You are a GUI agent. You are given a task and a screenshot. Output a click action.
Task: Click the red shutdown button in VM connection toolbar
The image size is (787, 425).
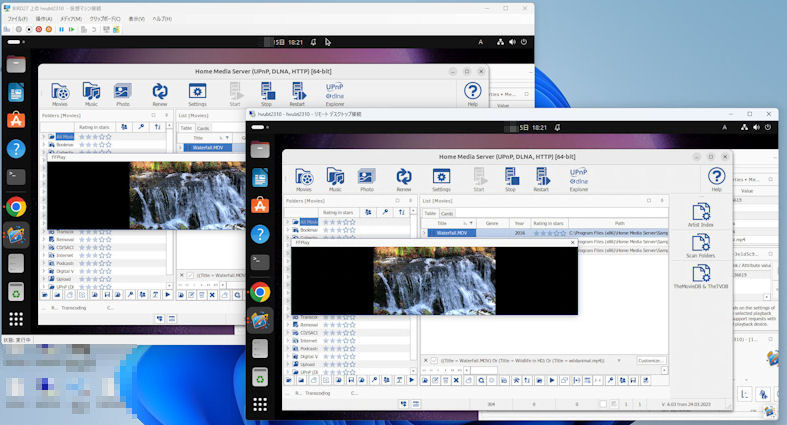[x=39, y=30]
